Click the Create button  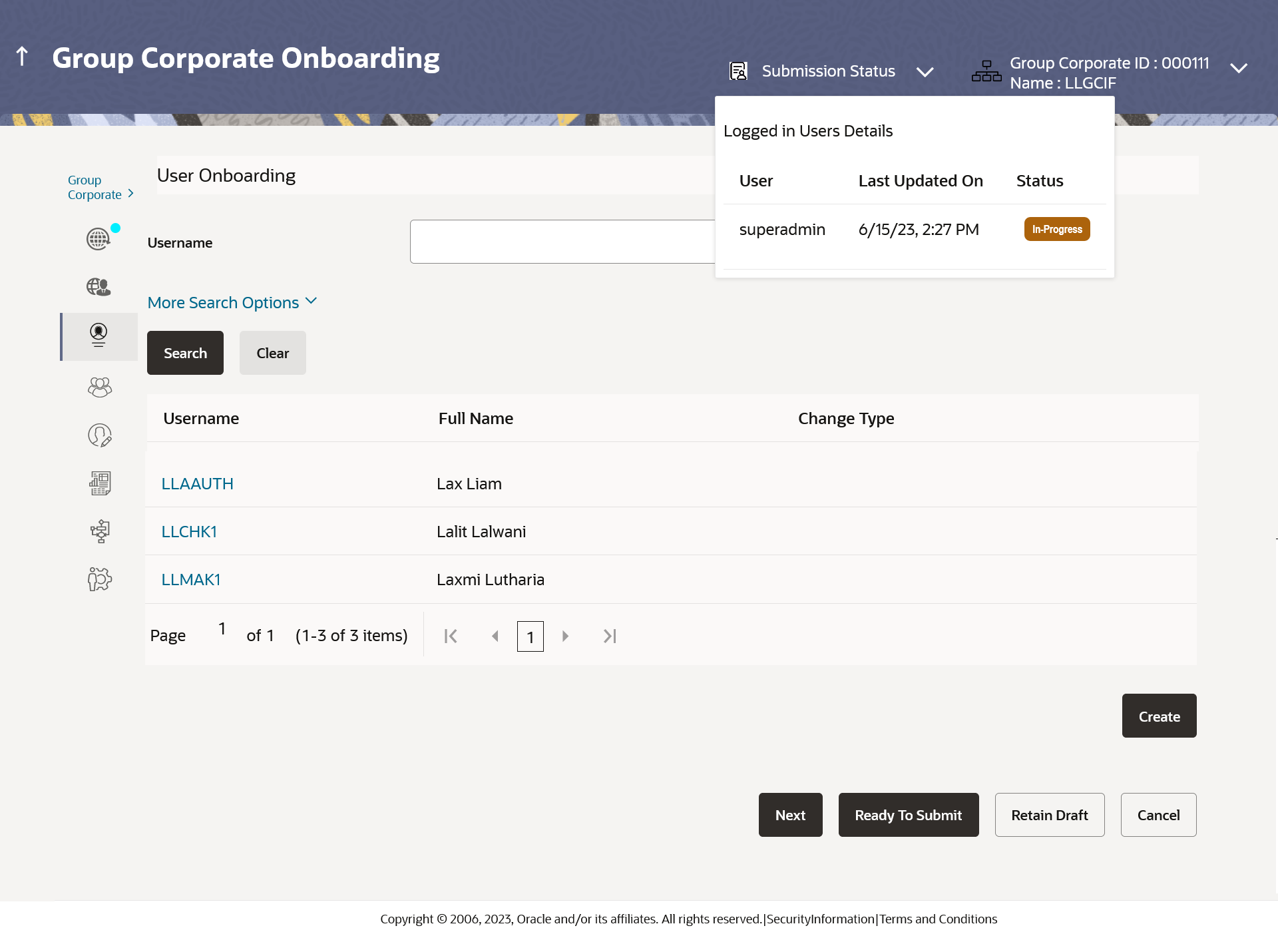pyautogui.click(x=1158, y=716)
